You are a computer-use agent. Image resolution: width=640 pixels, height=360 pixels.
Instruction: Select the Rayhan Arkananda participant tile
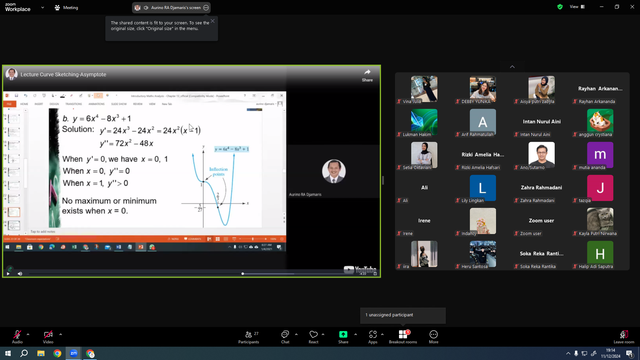click(600, 89)
